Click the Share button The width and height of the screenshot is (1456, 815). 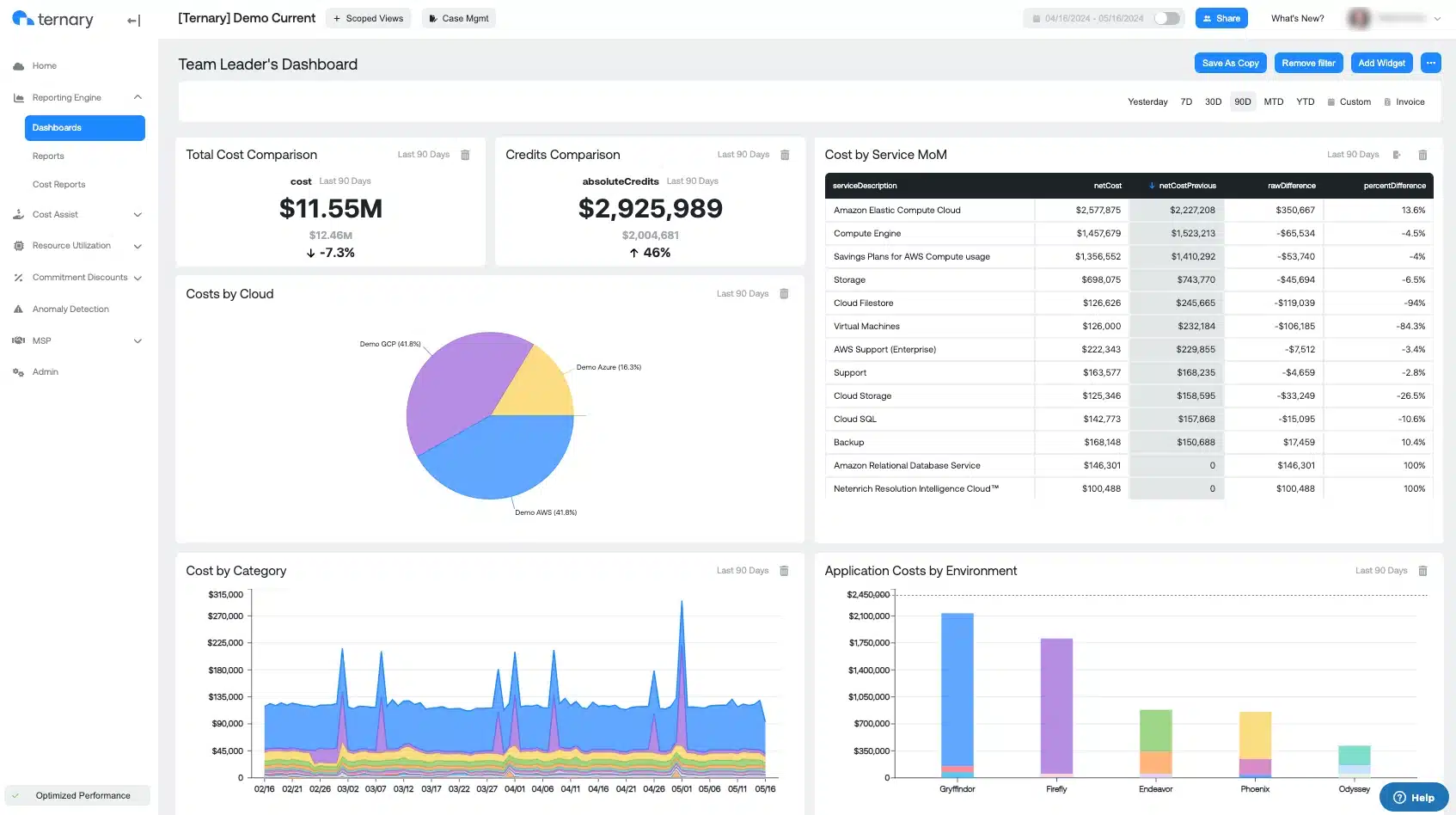pyautogui.click(x=1221, y=18)
